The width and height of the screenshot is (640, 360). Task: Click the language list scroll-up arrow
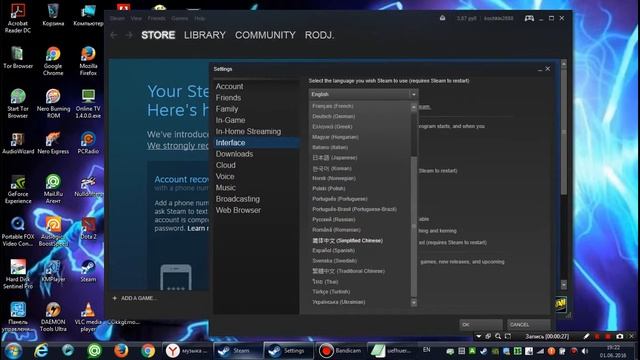pyautogui.click(x=413, y=107)
